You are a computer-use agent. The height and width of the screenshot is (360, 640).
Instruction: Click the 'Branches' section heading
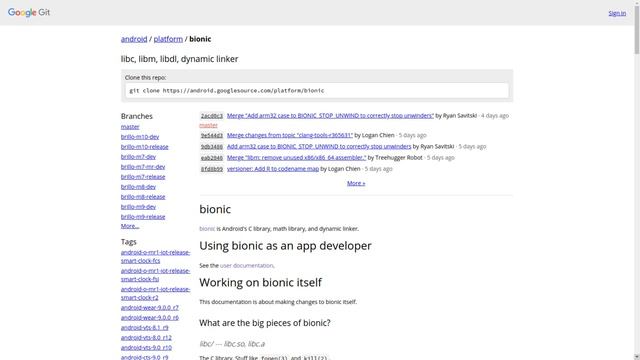click(x=137, y=116)
